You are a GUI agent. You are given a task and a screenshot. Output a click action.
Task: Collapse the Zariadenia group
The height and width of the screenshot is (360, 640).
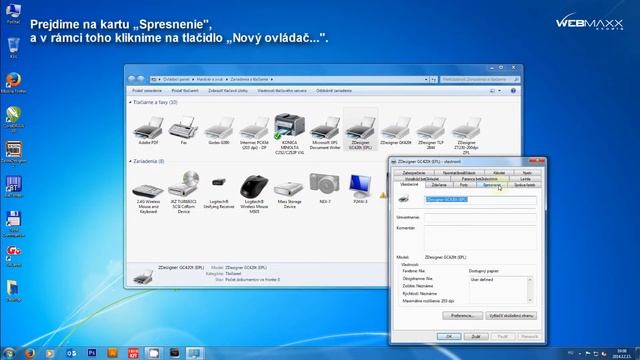click(130, 161)
